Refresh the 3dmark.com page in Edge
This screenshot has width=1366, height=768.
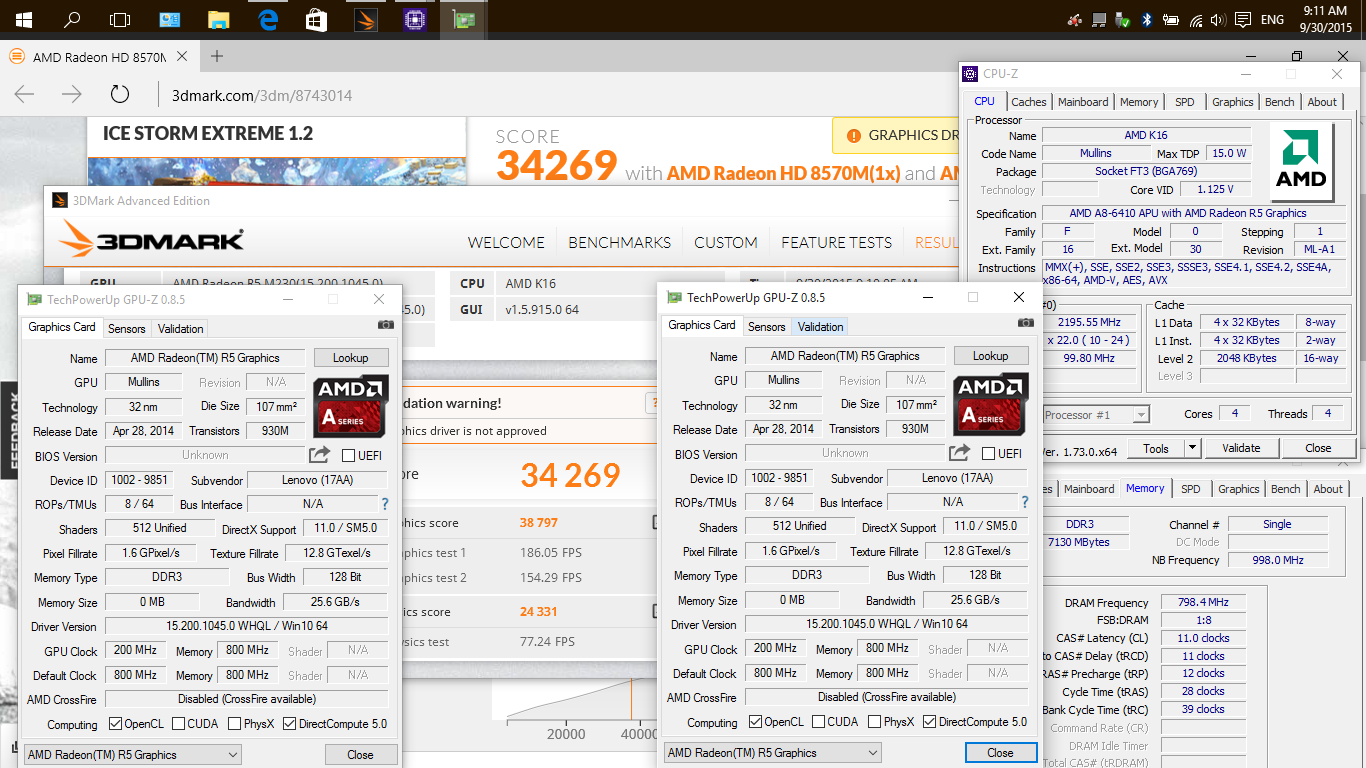coord(120,95)
